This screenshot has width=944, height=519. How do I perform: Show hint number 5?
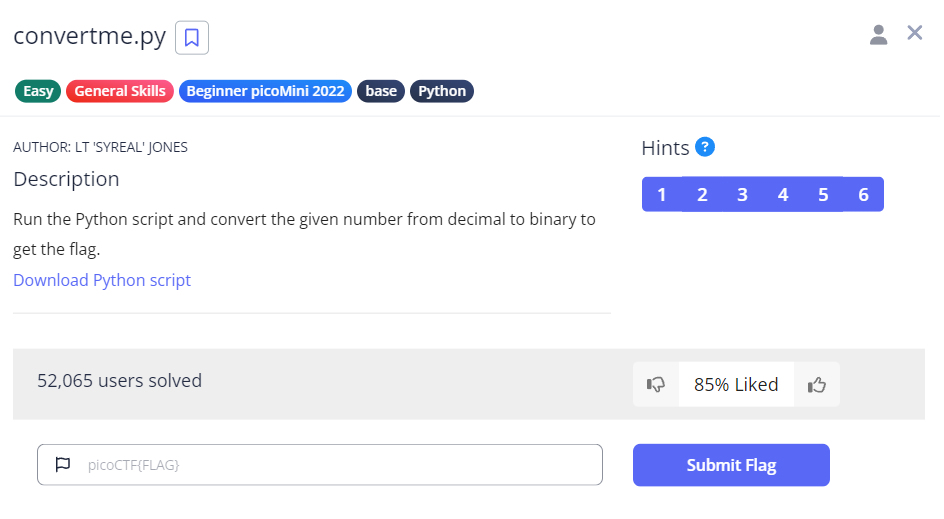pyautogui.click(x=823, y=194)
